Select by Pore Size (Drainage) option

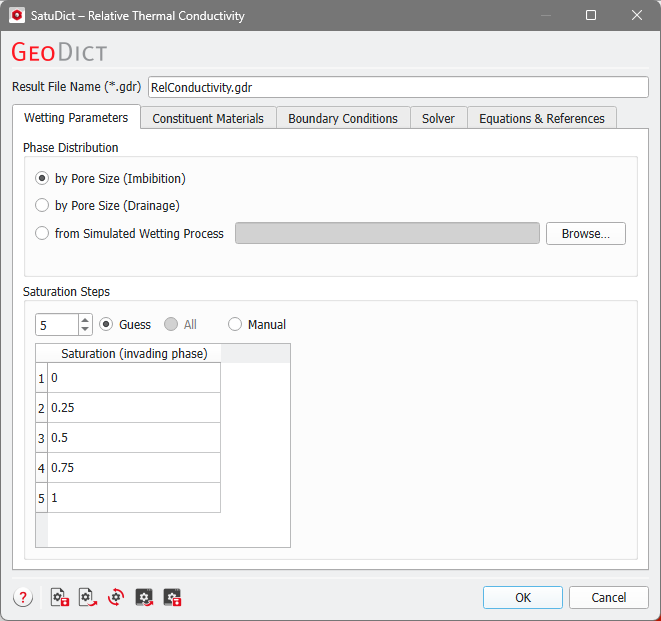coord(107,205)
